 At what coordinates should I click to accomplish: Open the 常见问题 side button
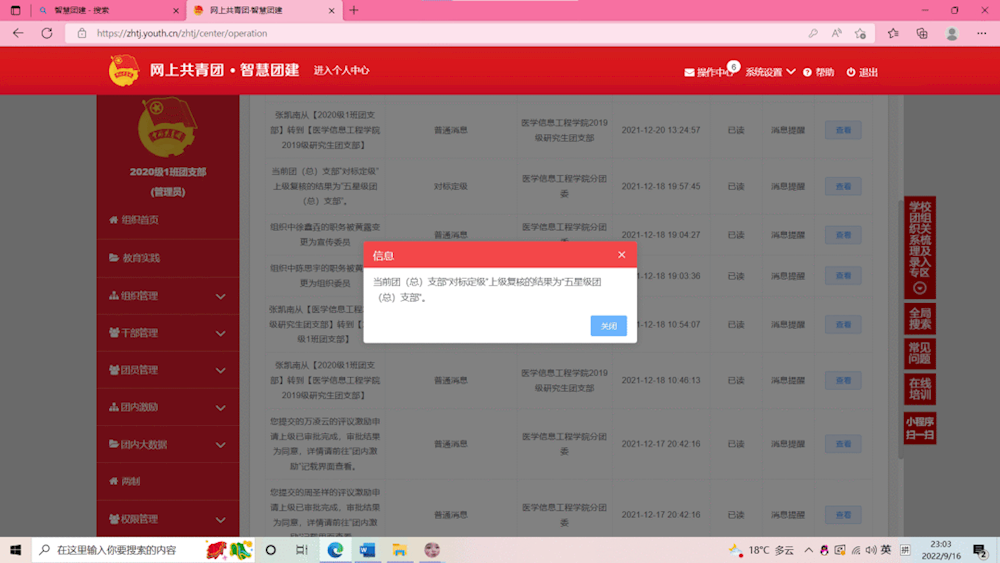point(920,353)
